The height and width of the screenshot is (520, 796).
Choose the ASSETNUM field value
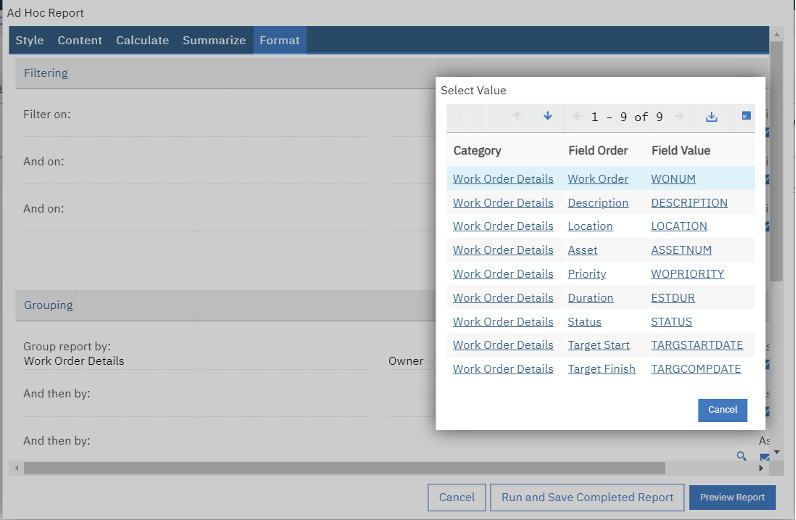pos(681,250)
